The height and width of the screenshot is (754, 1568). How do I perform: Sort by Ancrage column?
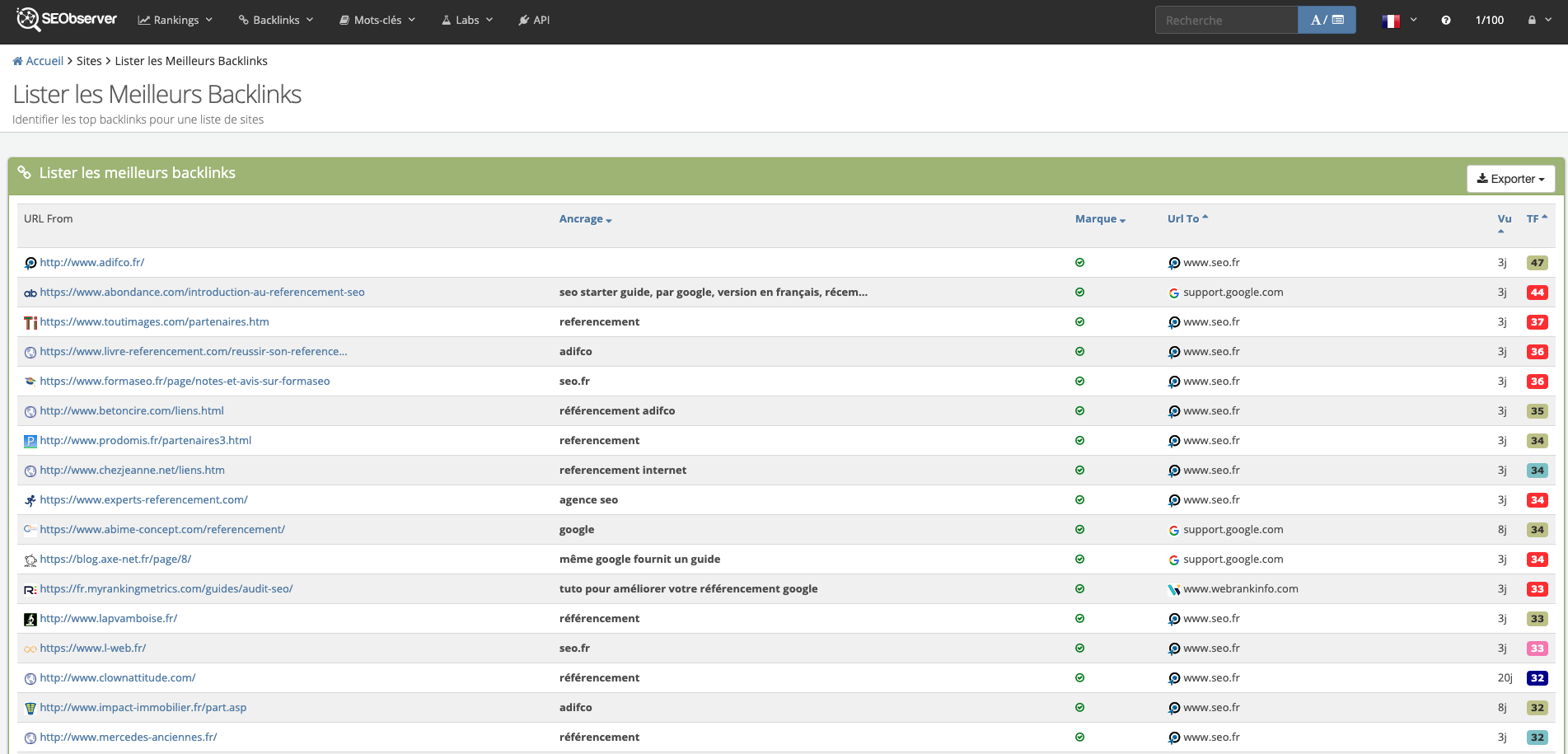(x=585, y=219)
